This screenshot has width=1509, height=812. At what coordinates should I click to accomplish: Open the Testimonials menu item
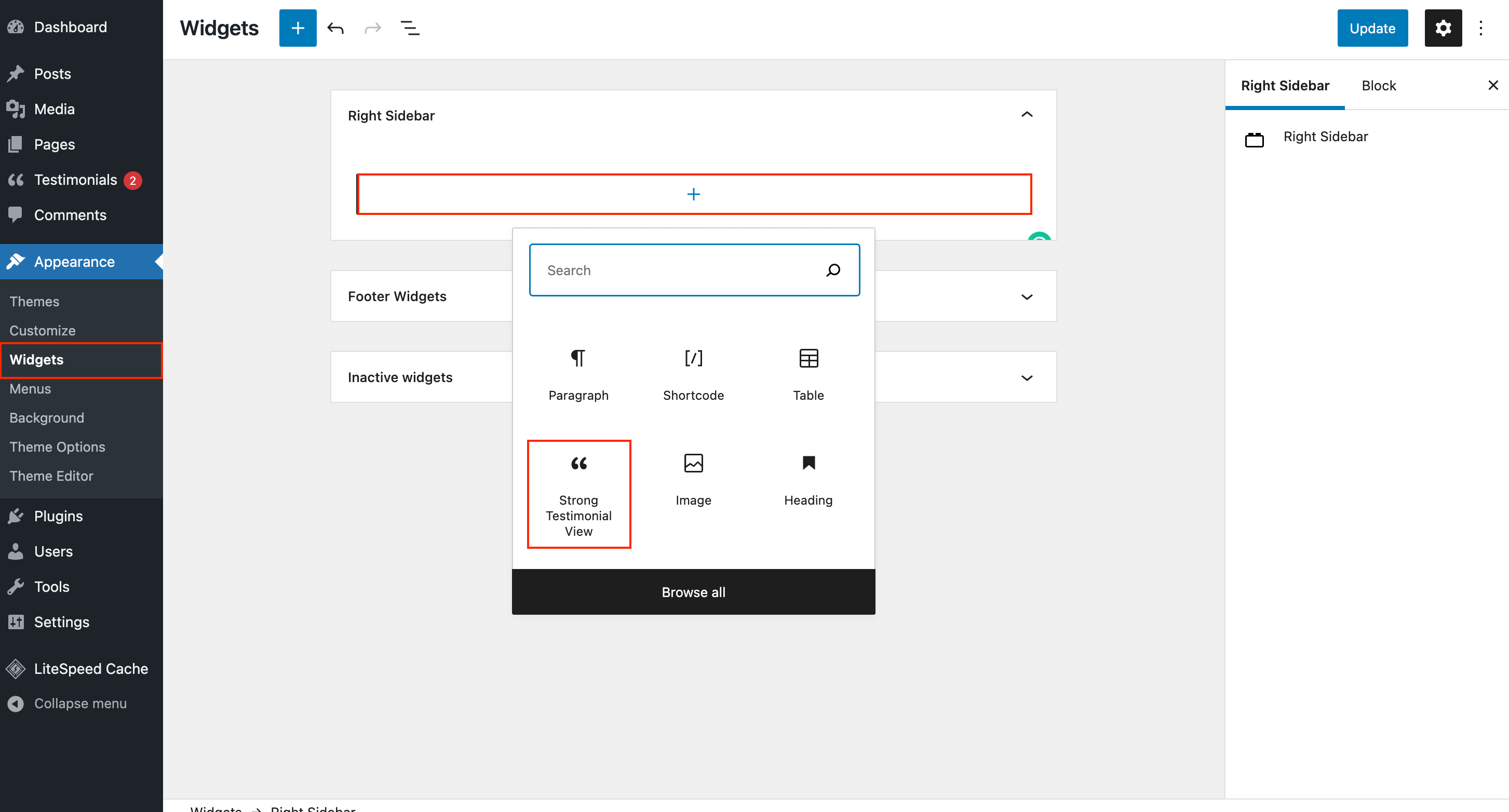point(76,180)
